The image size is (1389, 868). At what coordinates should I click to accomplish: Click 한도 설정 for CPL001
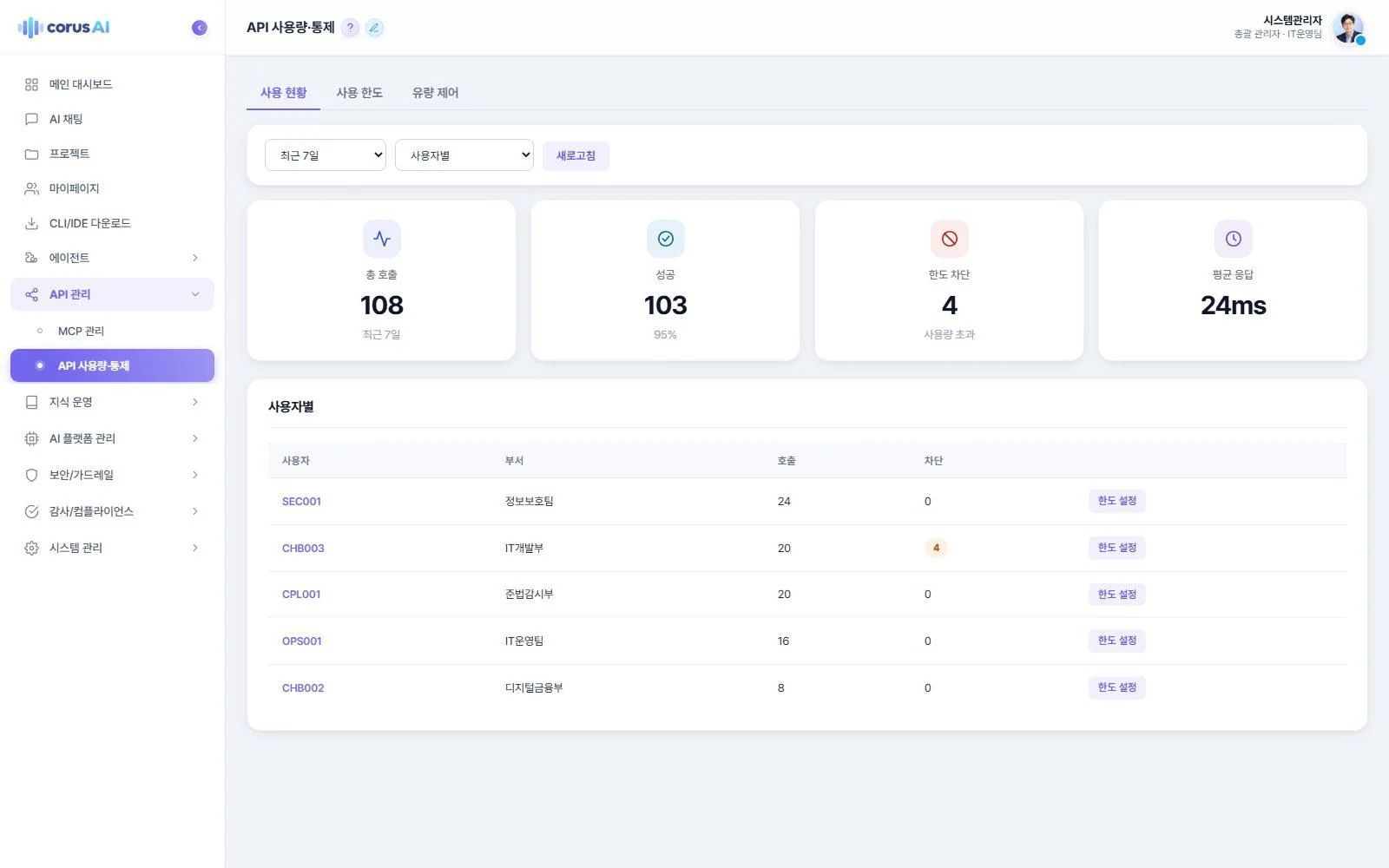tap(1117, 595)
